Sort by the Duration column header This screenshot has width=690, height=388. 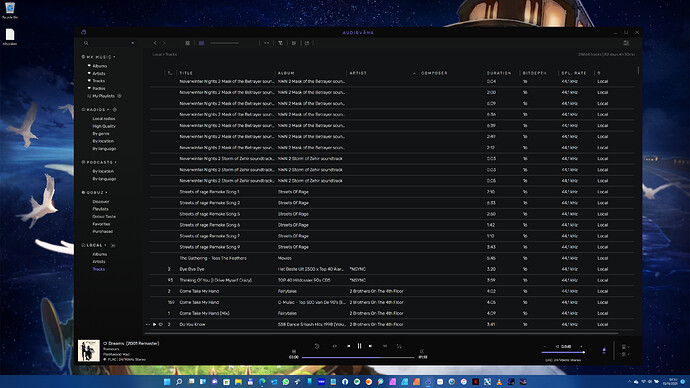click(499, 73)
